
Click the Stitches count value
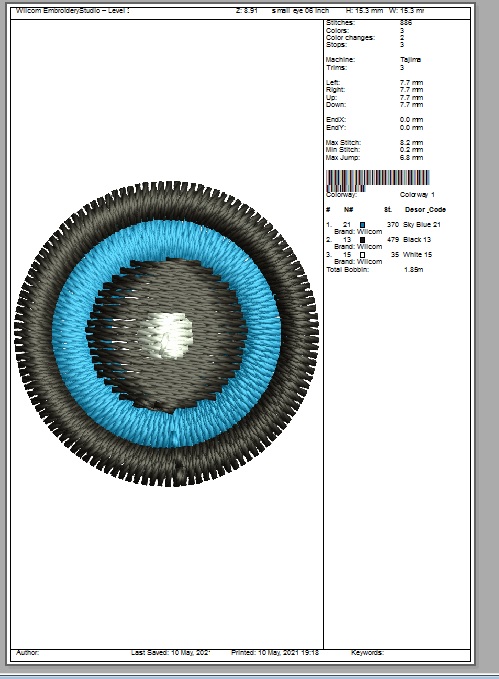pos(406,23)
